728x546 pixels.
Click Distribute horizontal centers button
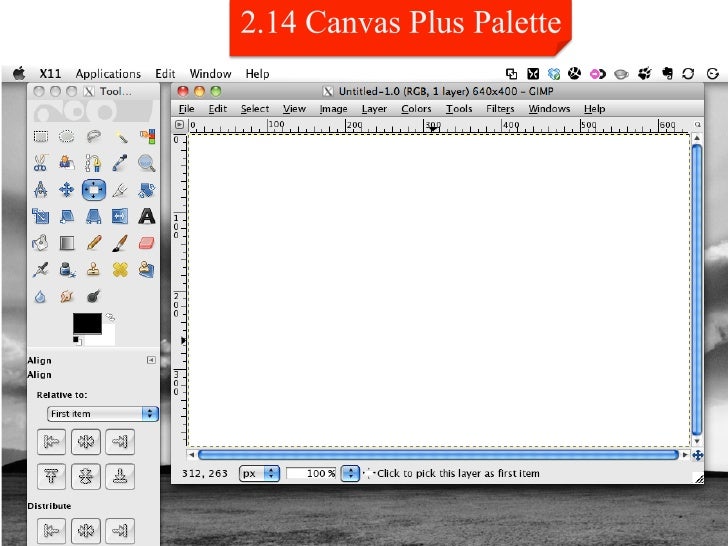[x=86, y=531]
